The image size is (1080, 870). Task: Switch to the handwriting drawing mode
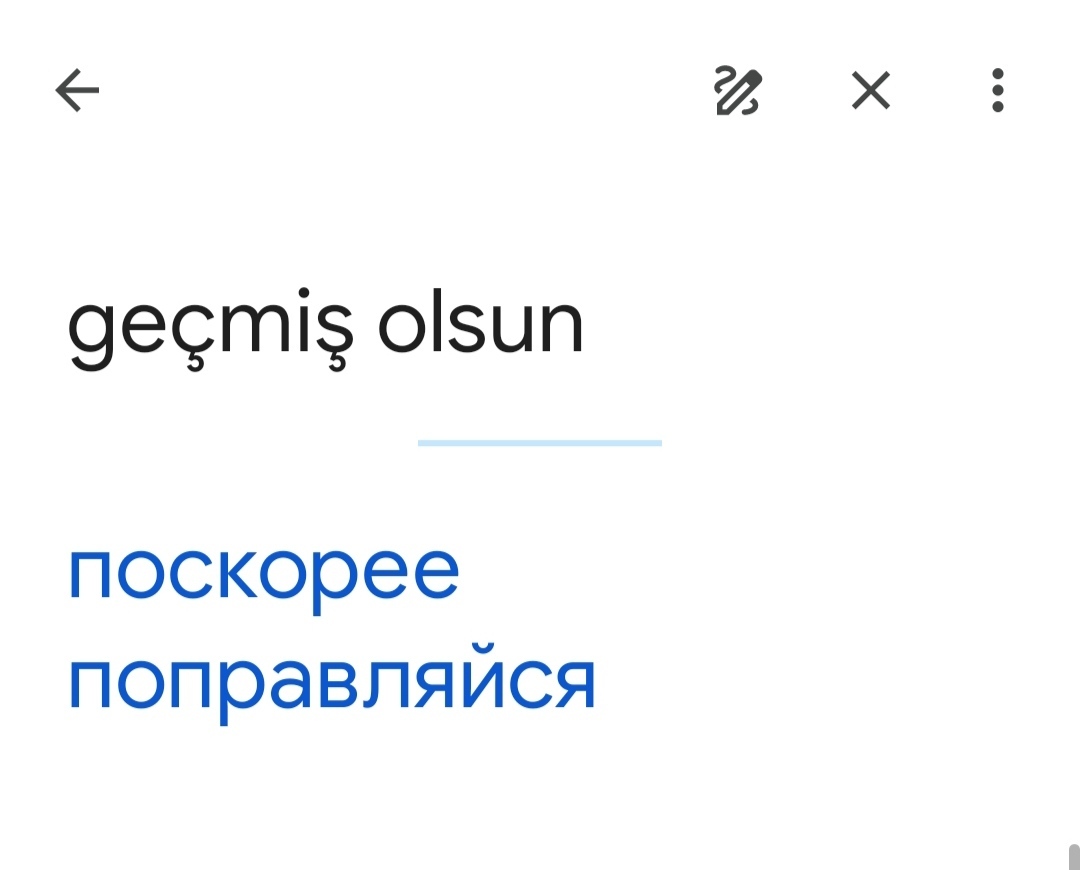pyautogui.click(x=738, y=92)
